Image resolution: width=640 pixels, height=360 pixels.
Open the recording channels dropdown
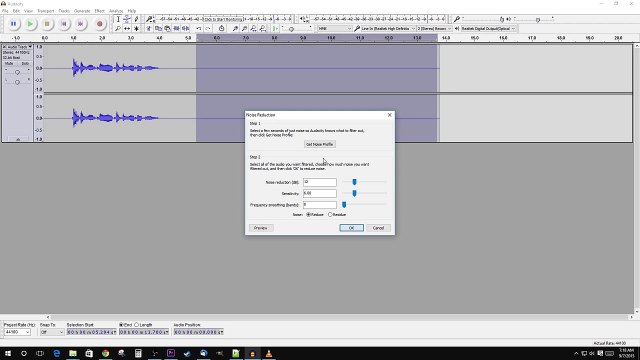coord(434,29)
